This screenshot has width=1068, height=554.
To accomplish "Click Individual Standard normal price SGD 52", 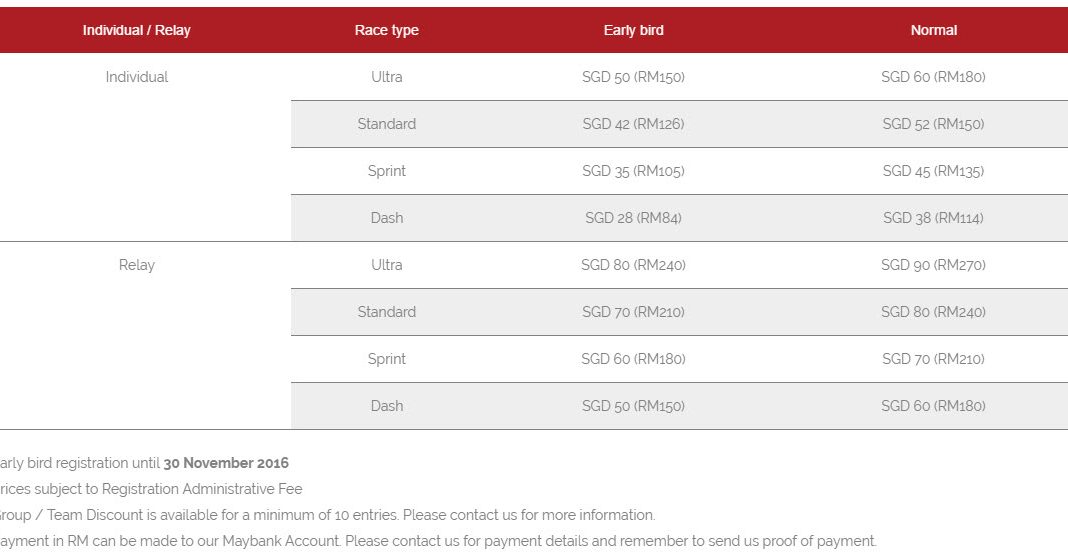I will 933,124.
